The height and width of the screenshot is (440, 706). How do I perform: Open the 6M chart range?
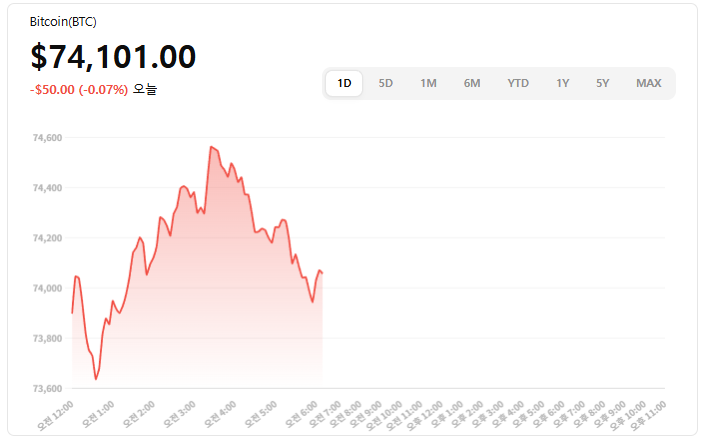coord(472,83)
